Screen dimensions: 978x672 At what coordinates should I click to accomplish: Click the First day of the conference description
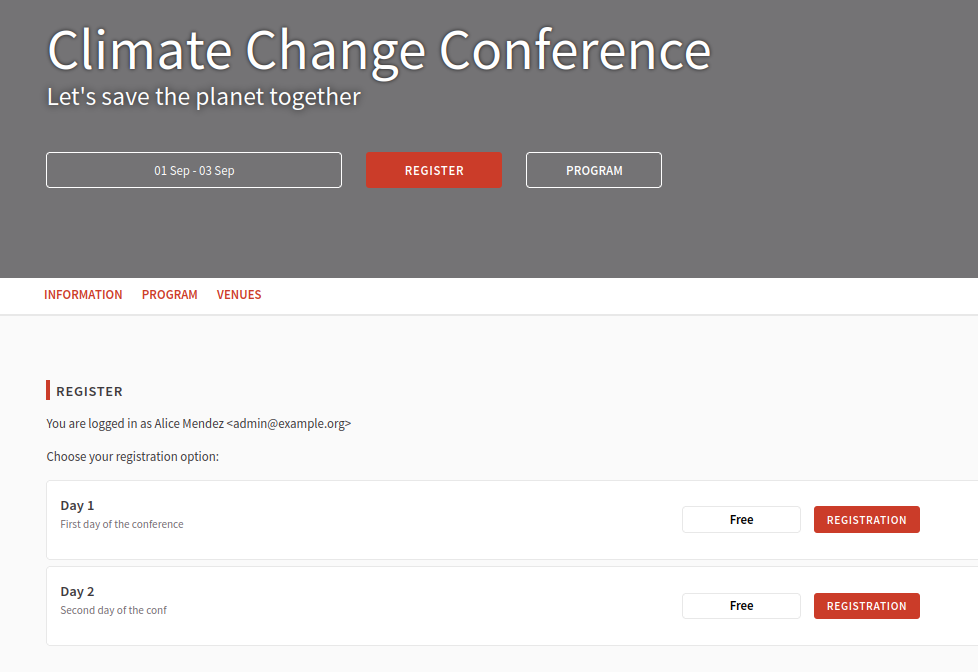click(x=122, y=524)
